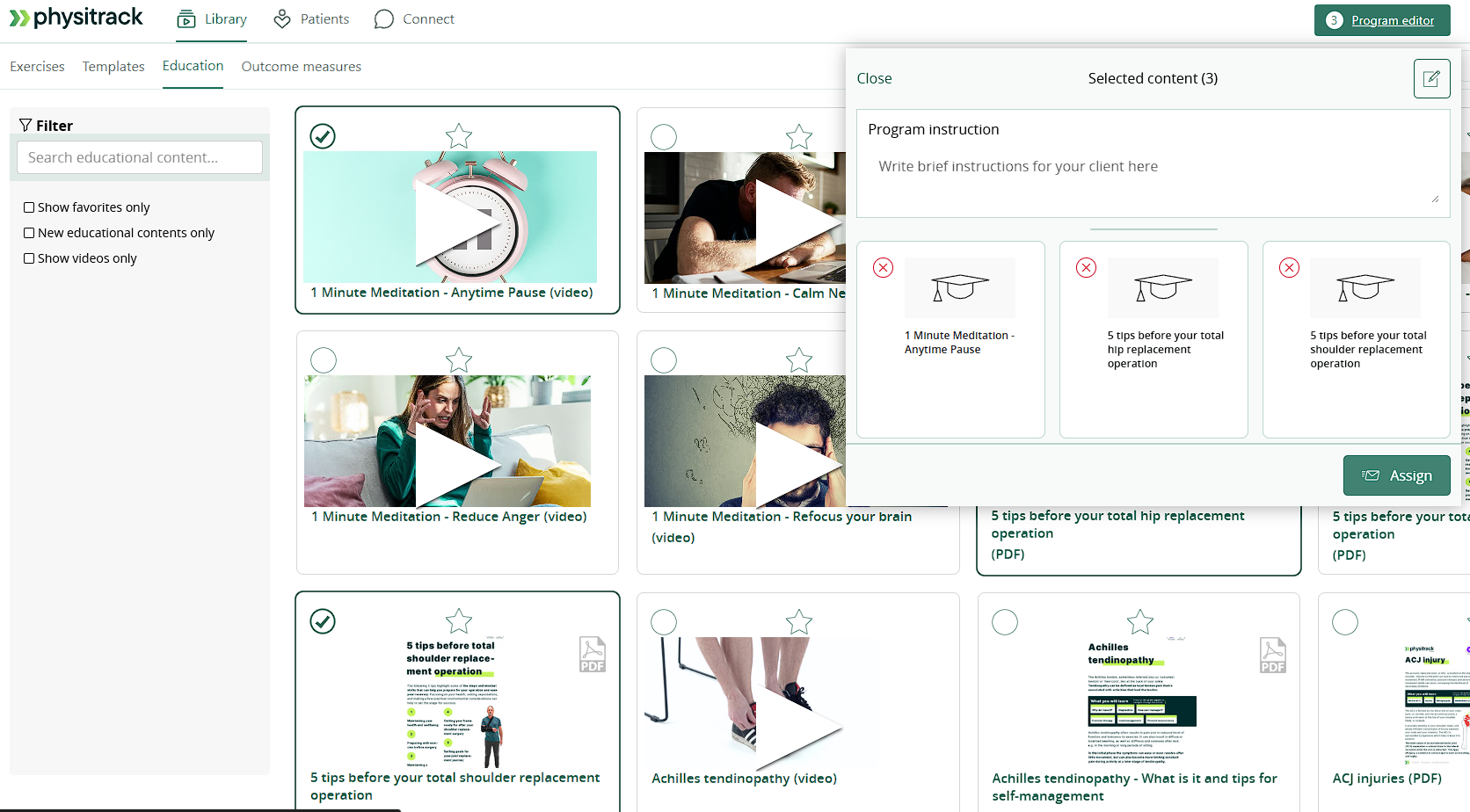This screenshot has height=812, width=1470.
Task: Open the Connect section
Action: [x=414, y=19]
